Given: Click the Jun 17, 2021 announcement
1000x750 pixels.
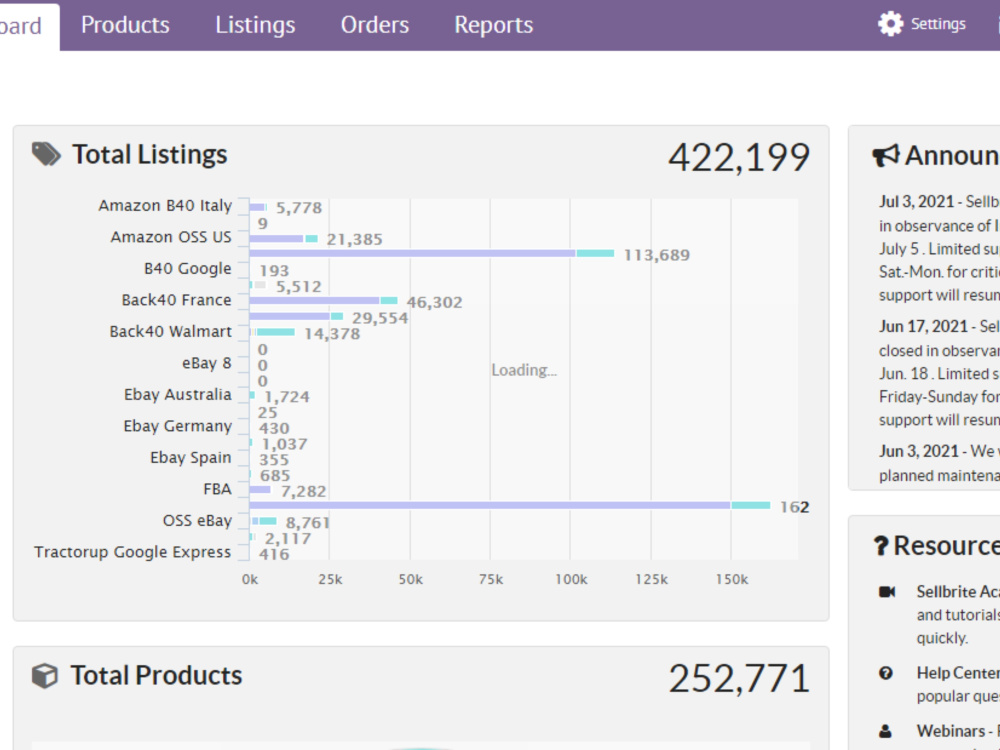Looking at the screenshot, I should pyautogui.click(x=939, y=373).
